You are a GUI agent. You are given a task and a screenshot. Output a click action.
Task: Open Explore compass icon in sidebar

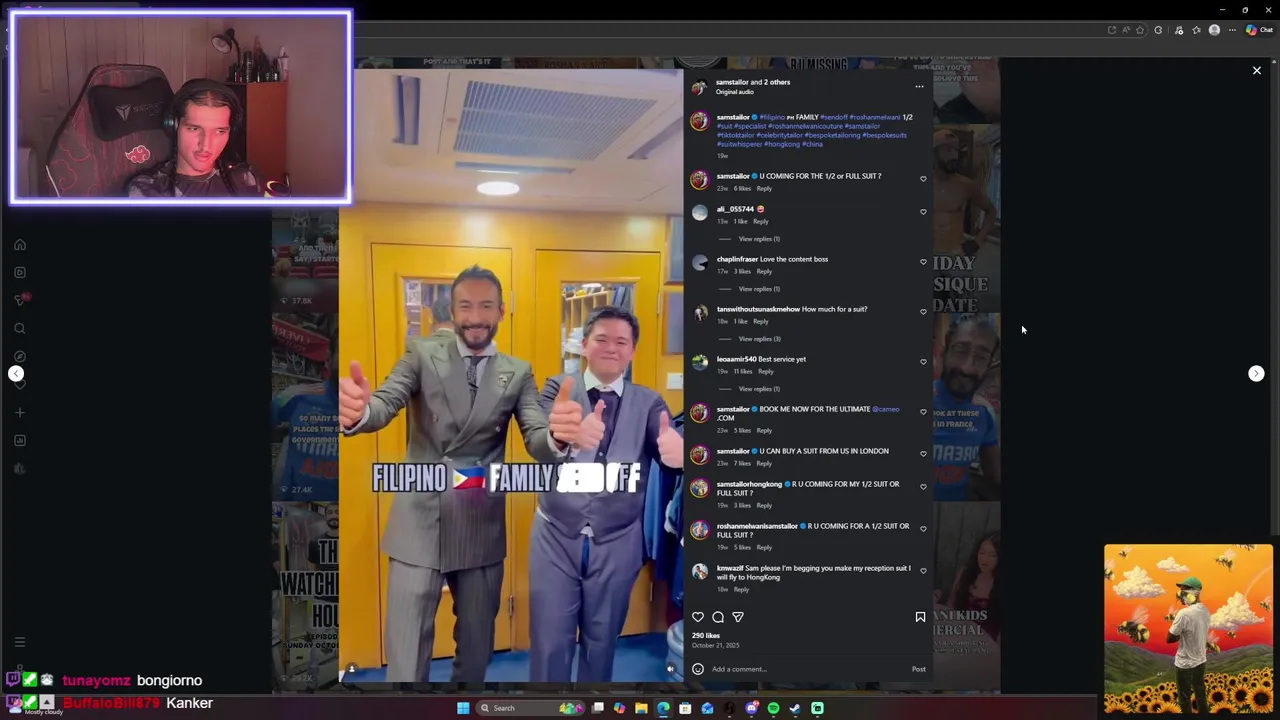point(19,356)
